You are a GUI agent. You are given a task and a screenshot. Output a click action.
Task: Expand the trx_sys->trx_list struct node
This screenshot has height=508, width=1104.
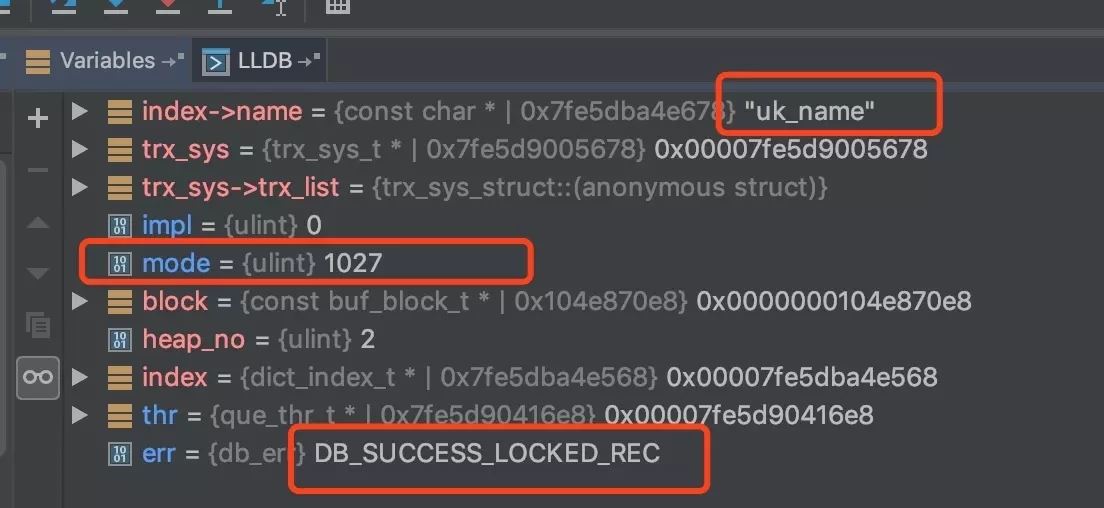[81, 187]
